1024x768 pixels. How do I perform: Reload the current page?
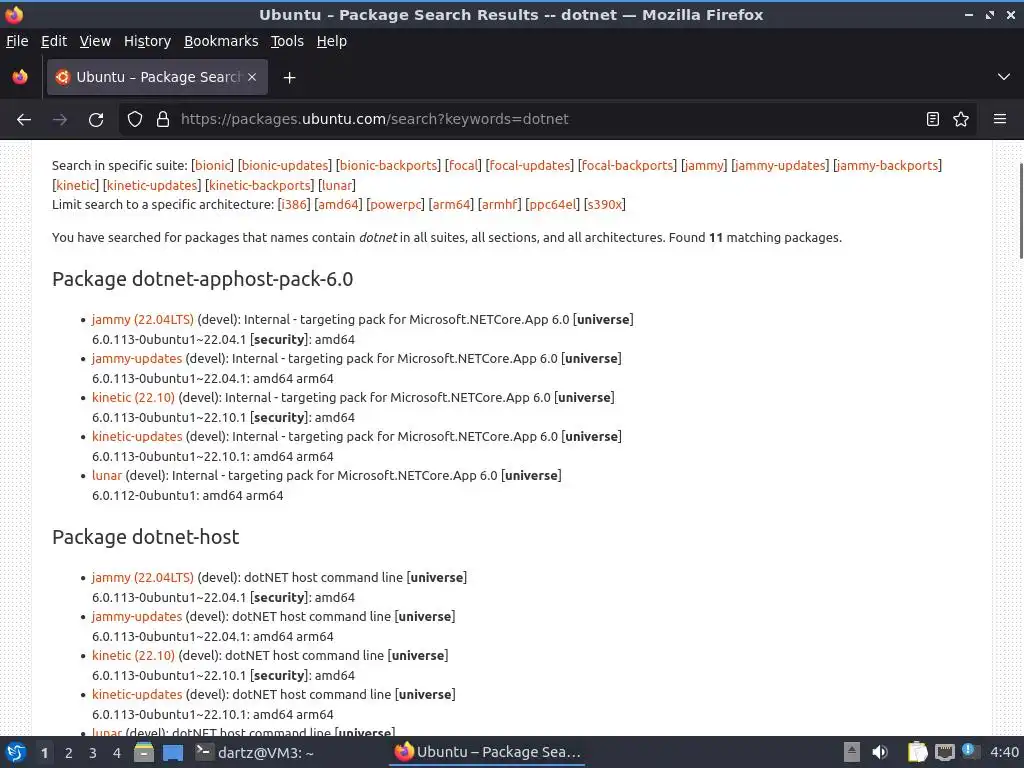[96, 120]
